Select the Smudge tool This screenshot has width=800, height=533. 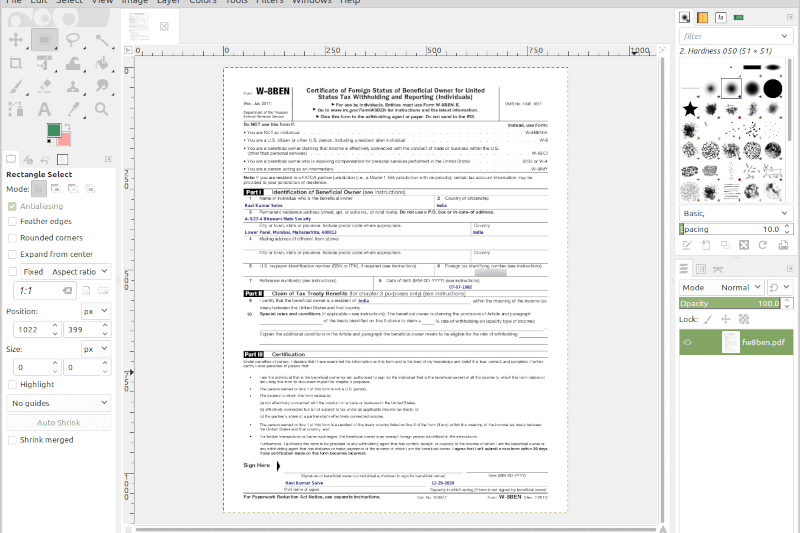[x=102, y=86]
